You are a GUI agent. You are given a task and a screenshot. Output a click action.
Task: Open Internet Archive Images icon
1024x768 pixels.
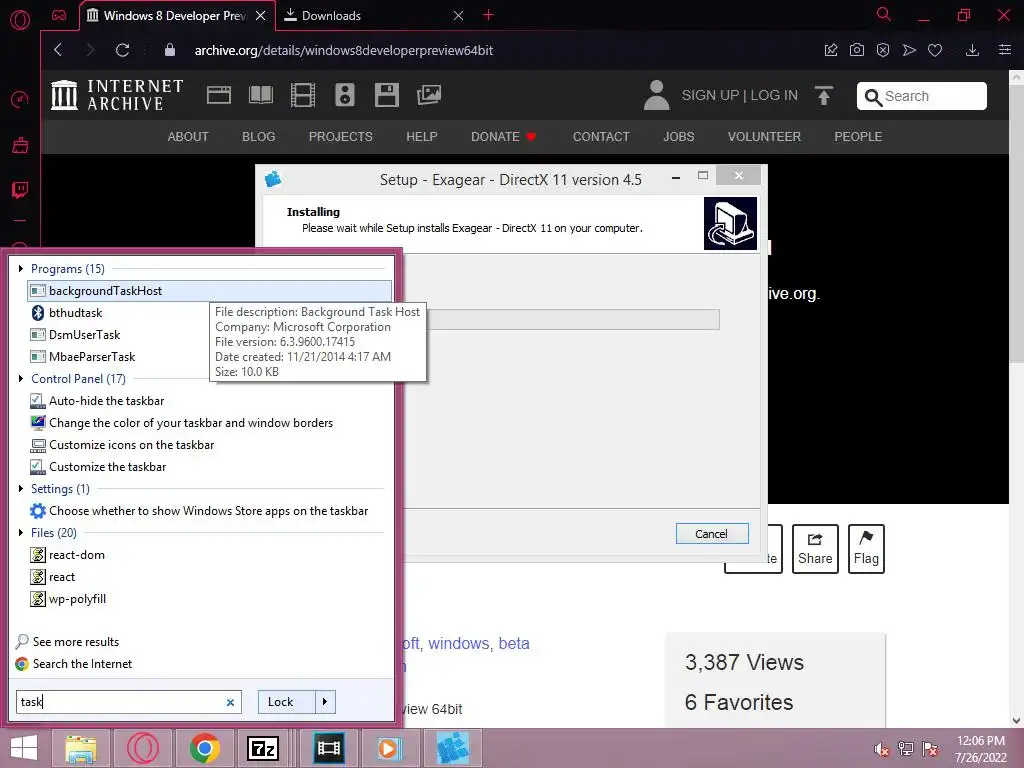tap(429, 95)
